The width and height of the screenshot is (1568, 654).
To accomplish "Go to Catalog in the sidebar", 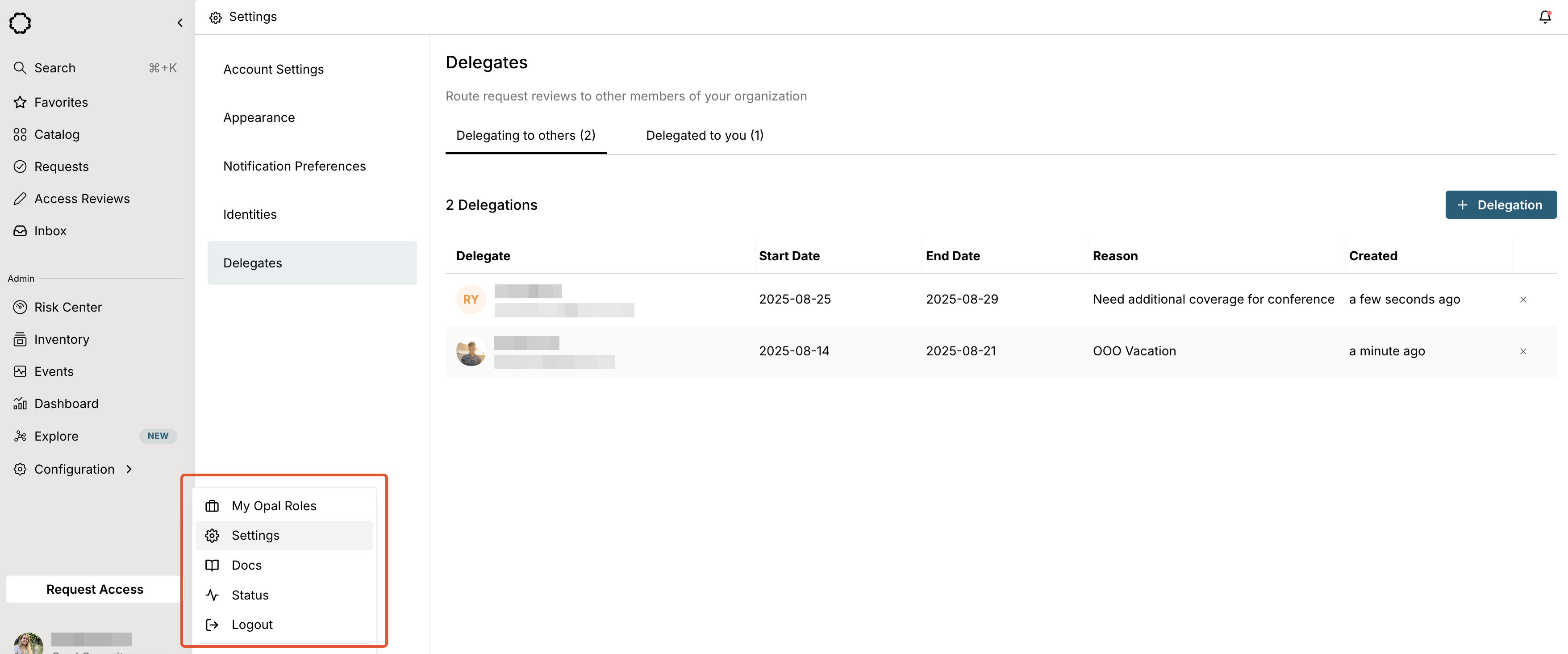I will pos(57,134).
